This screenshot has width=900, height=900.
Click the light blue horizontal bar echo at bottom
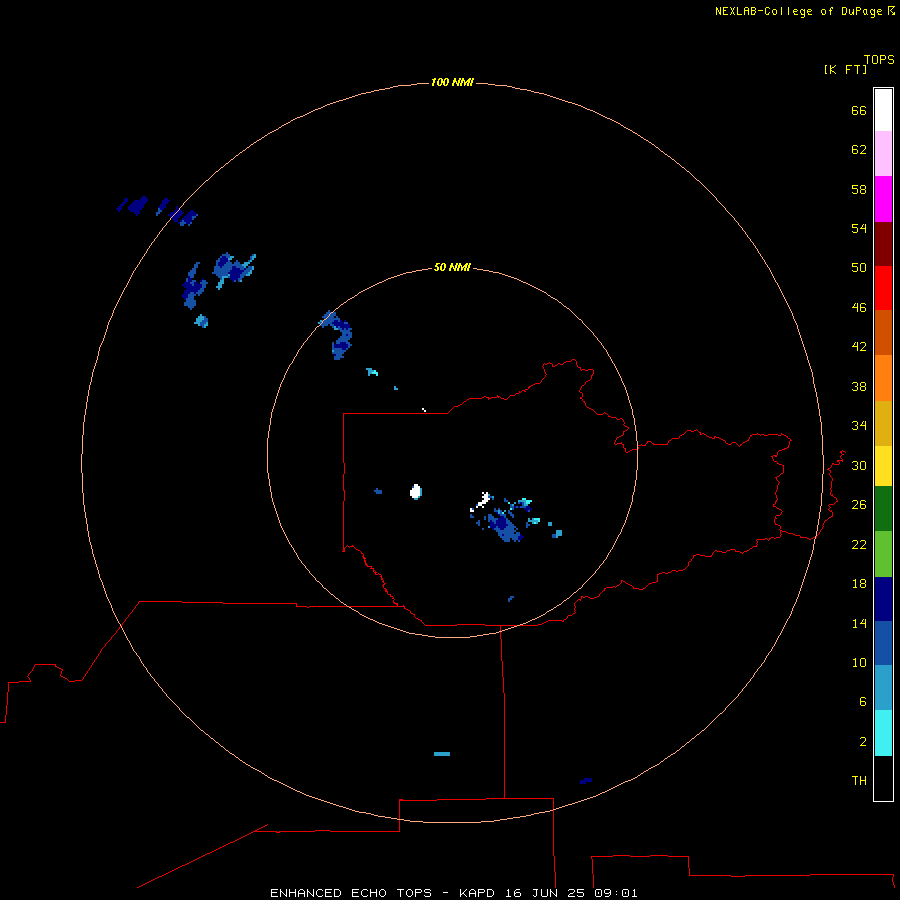[x=441, y=754]
